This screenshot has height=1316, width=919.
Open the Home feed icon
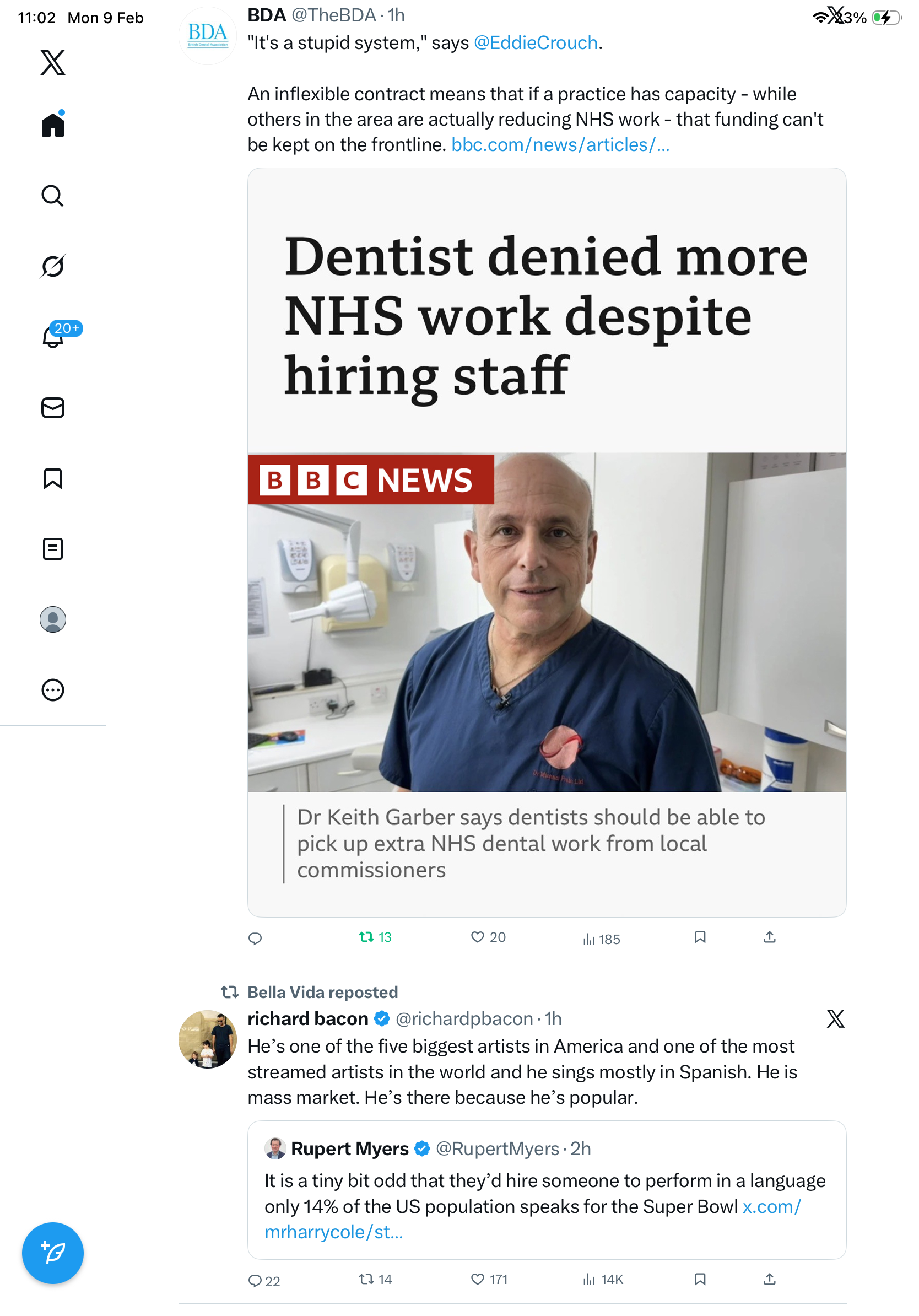(x=53, y=125)
